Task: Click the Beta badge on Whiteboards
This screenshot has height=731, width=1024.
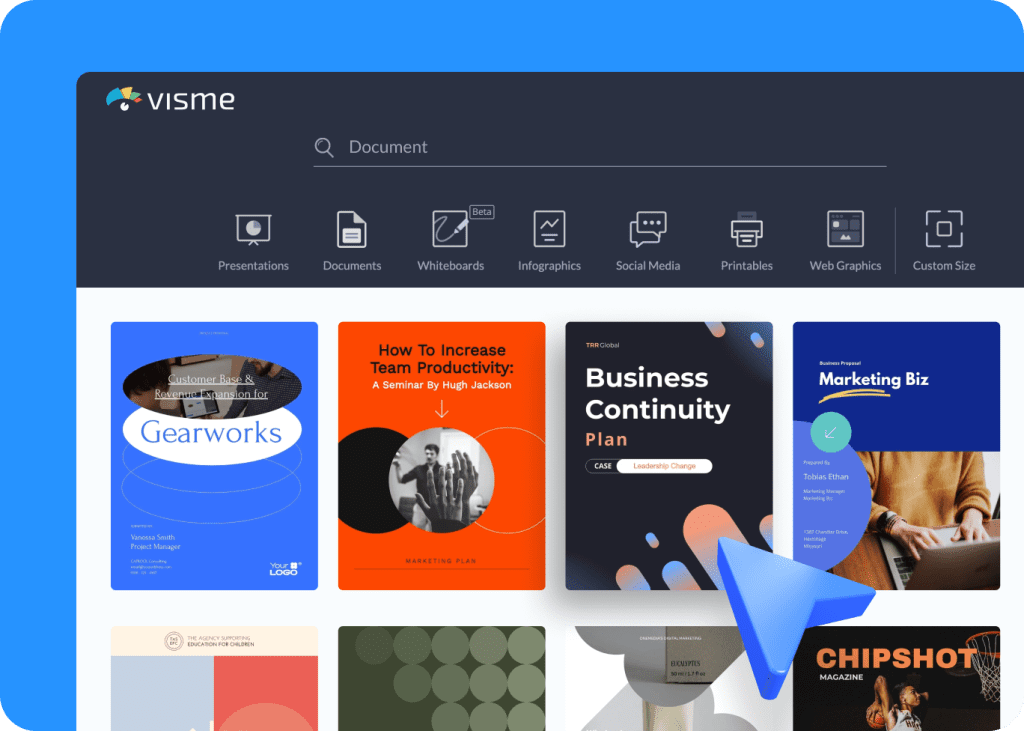Action: [482, 212]
